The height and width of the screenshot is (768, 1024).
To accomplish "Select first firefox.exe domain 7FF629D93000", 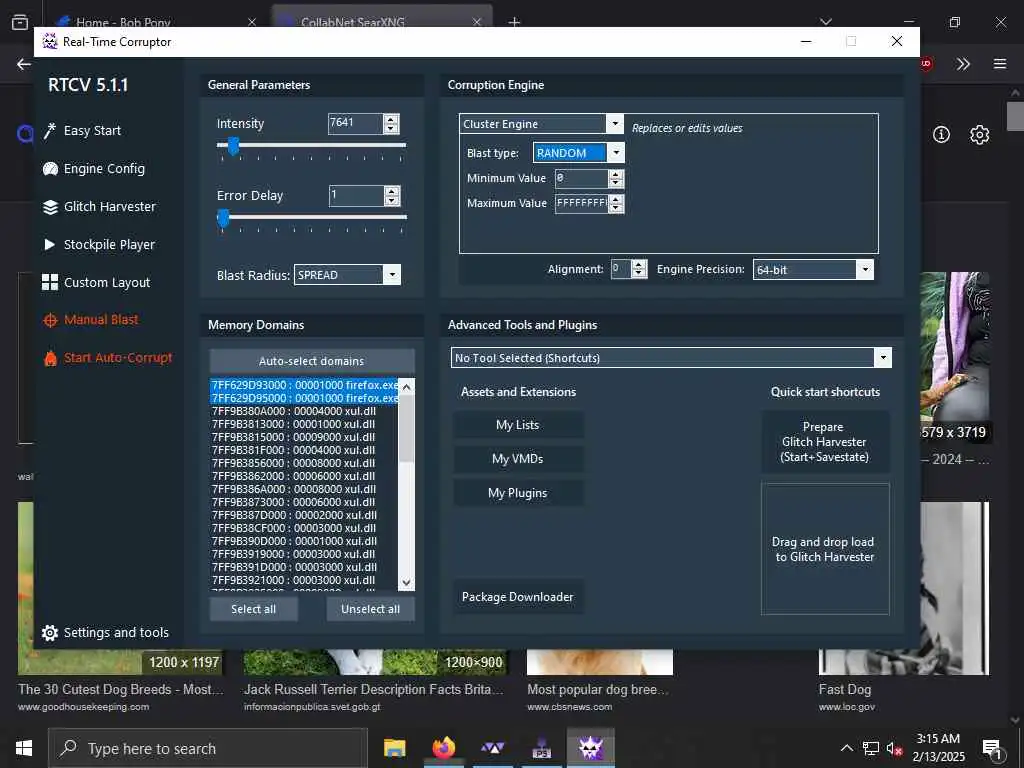I will [x=304, y=385].
